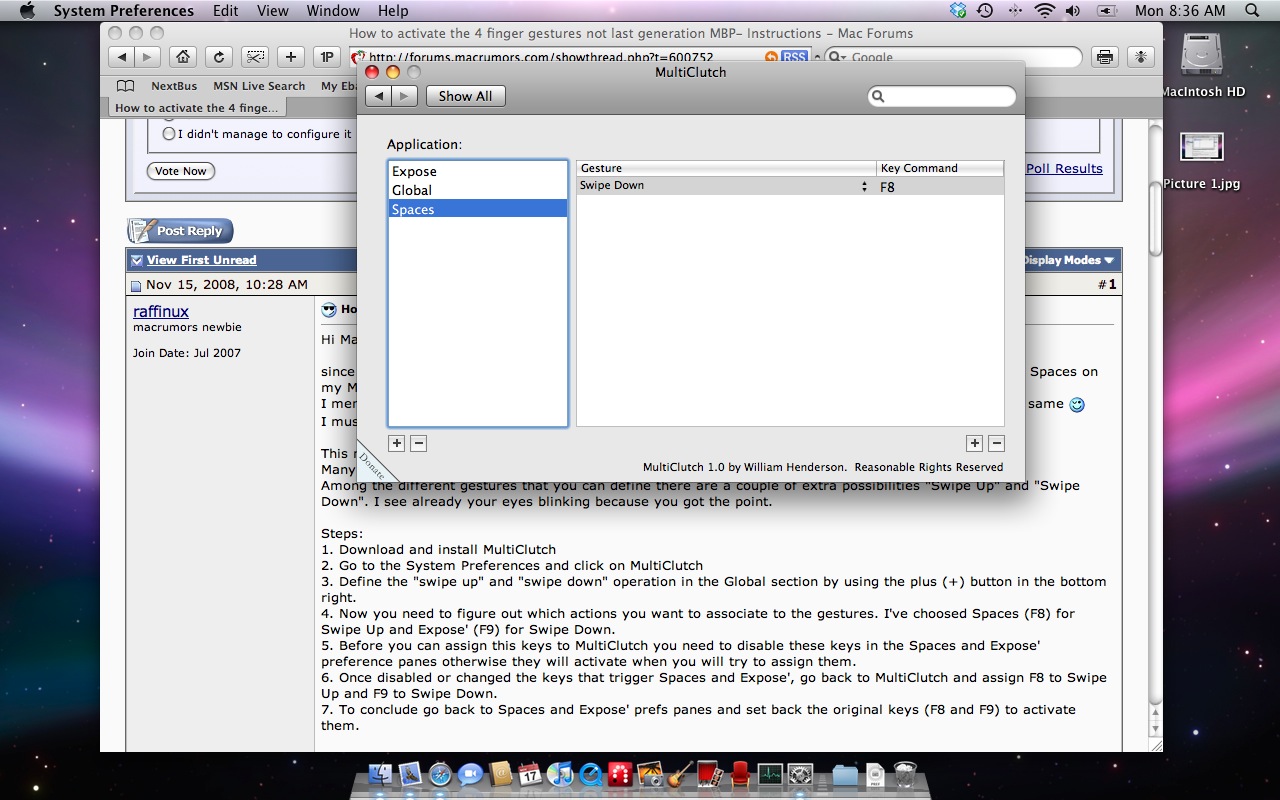Screen dimensions: 1280x800
Task: Click the bug report button in Safari
Action: click(1140, 57)
